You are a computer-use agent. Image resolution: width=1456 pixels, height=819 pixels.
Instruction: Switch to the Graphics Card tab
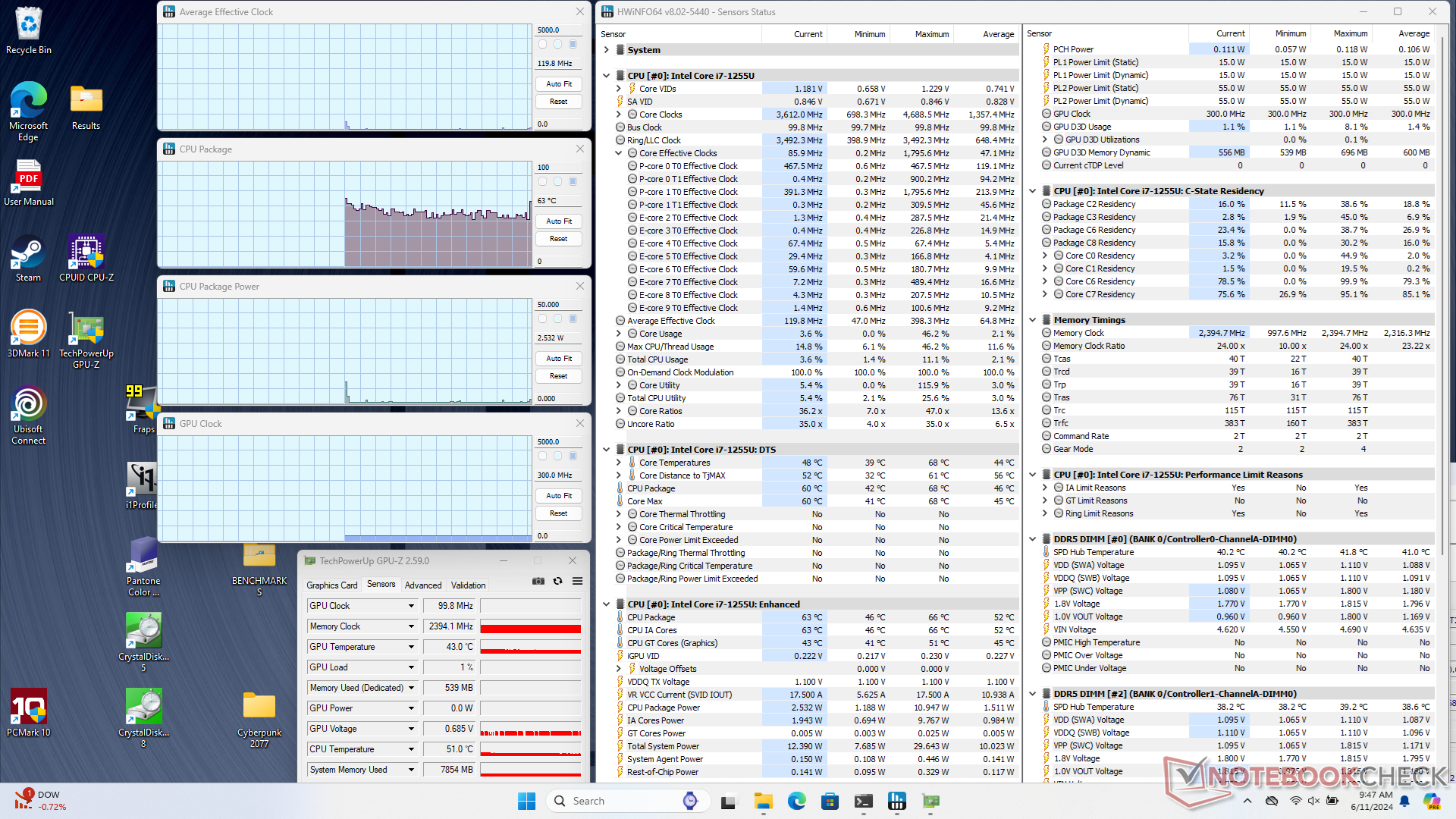point(331,585)
